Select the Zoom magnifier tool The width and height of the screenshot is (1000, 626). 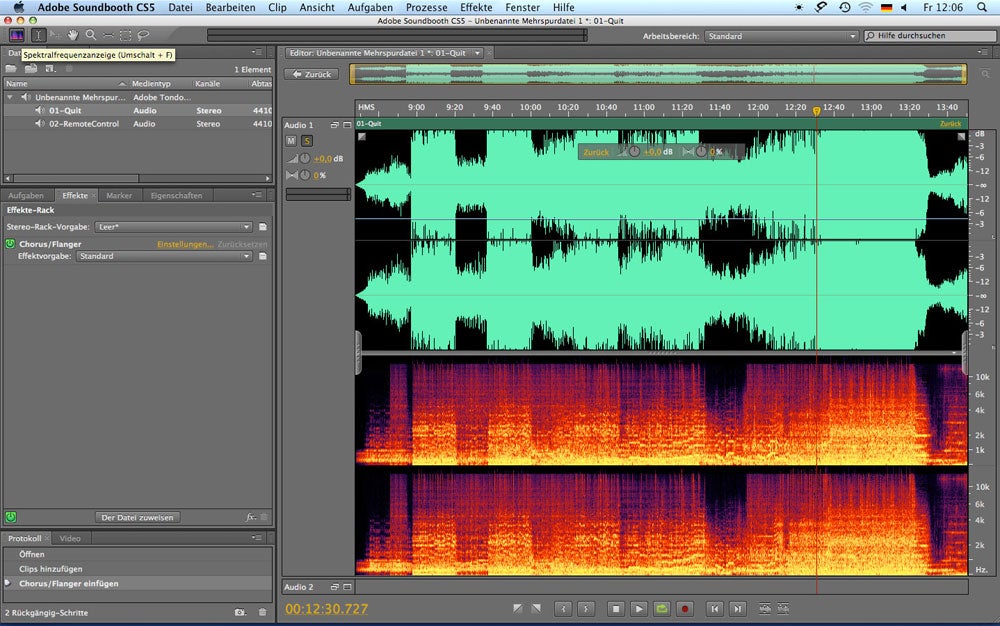click(90, 35)
